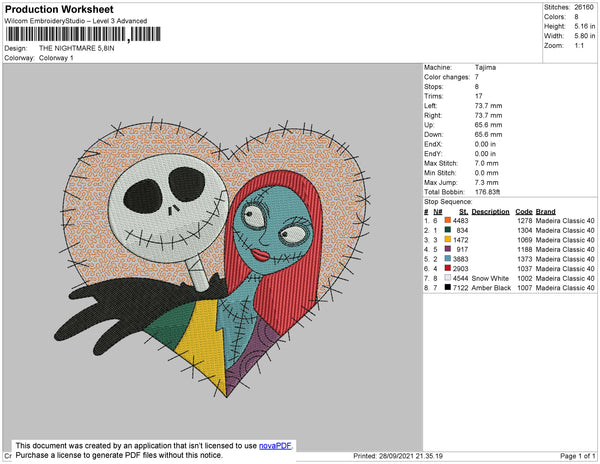The image size is (600, 464).
Task: Click thread code 1007
Action: pos(525,288)
